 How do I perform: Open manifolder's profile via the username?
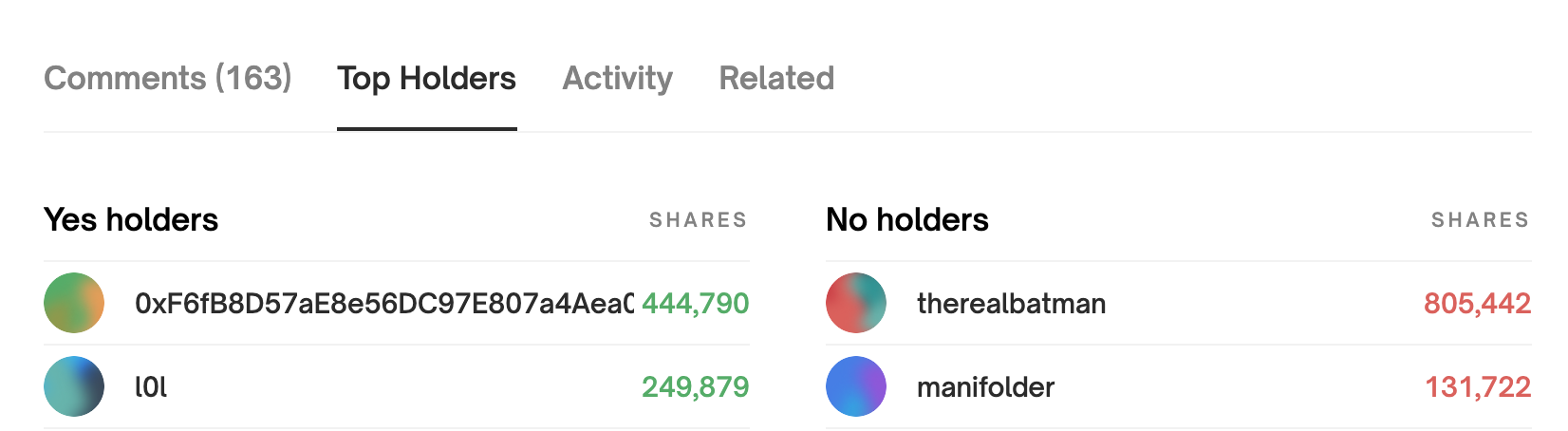click(x=985, y=387)
